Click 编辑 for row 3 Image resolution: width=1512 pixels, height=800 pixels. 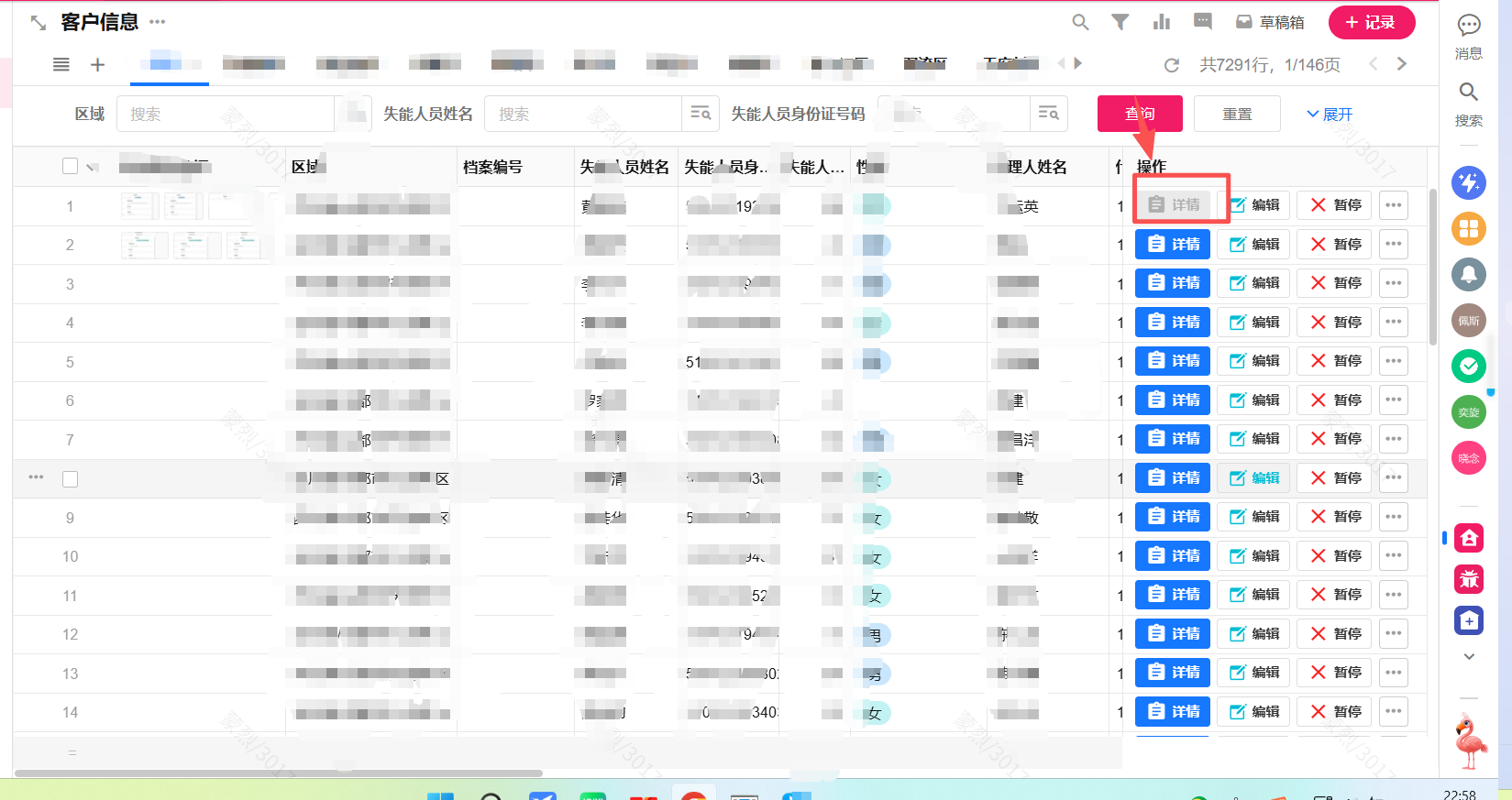[1254, 283]
